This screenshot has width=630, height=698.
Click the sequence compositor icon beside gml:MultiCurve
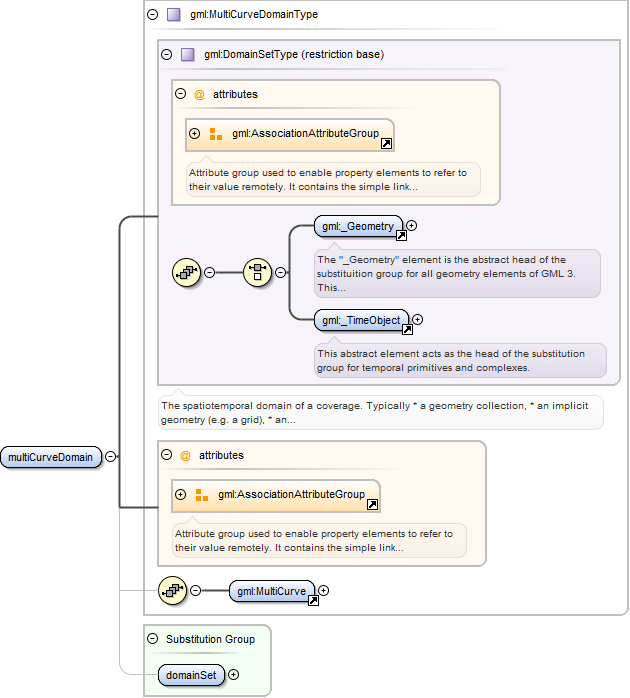pos(173,591)
